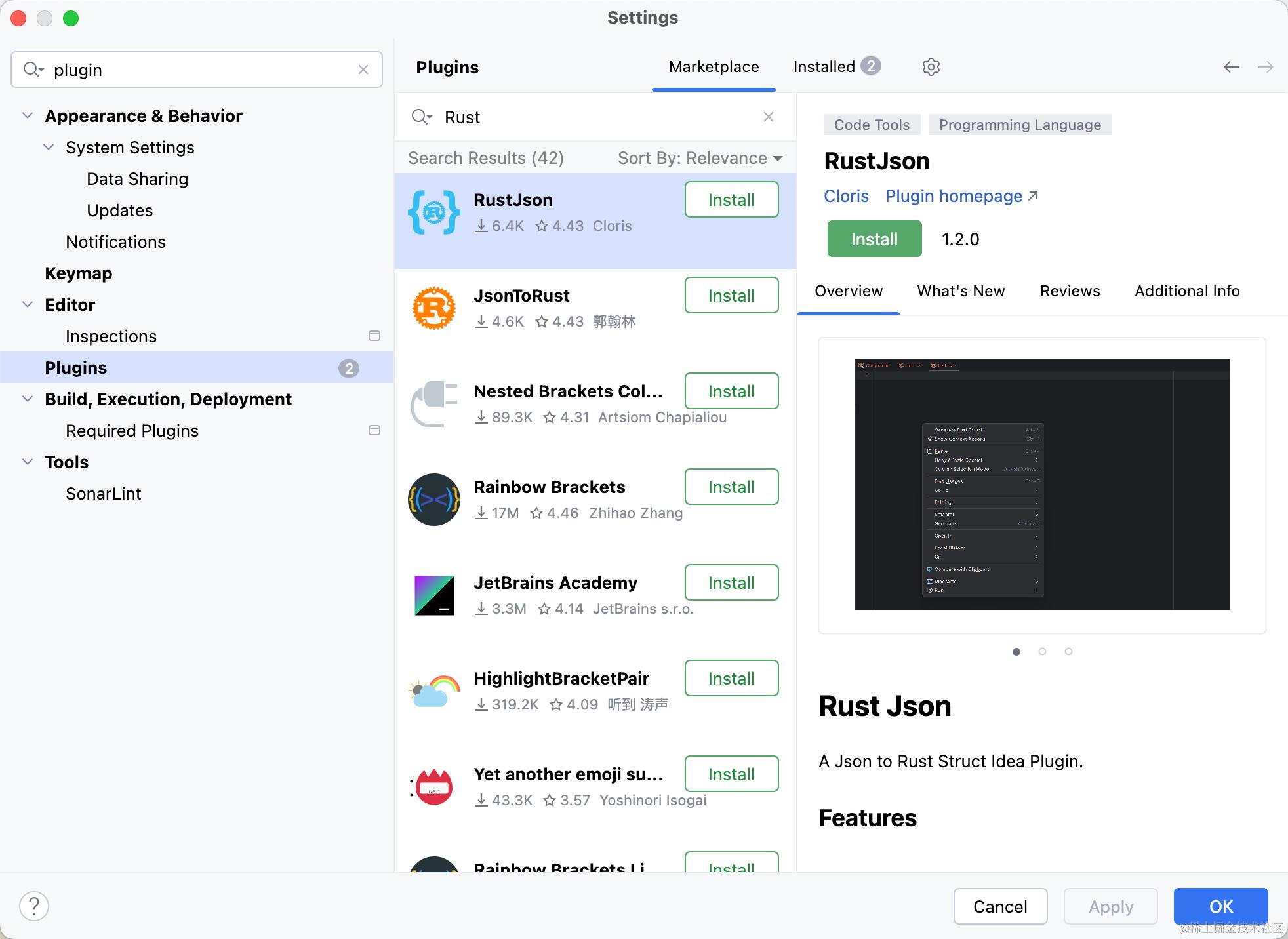Viewport: 1288px width, 939px height.
Task: Open the plugins settings gear menu
Action: (931, 67)
